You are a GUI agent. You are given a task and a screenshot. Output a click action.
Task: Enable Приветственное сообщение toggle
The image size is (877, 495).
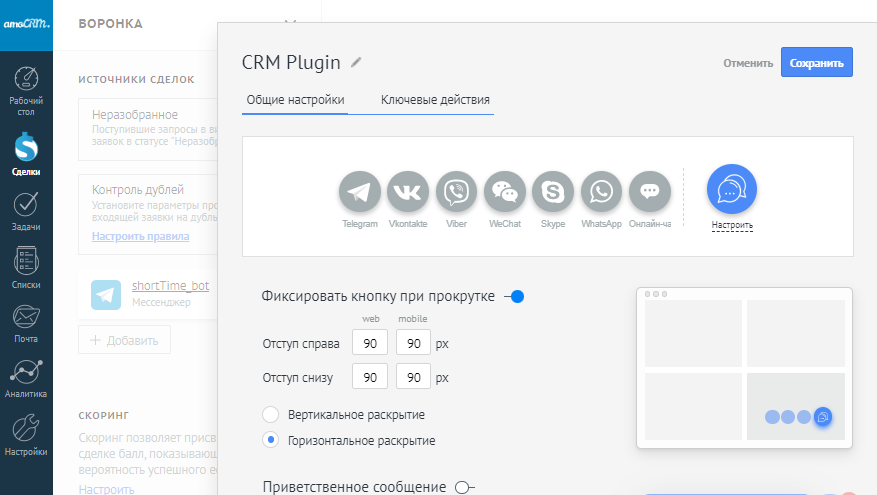(x=464, y=488)
